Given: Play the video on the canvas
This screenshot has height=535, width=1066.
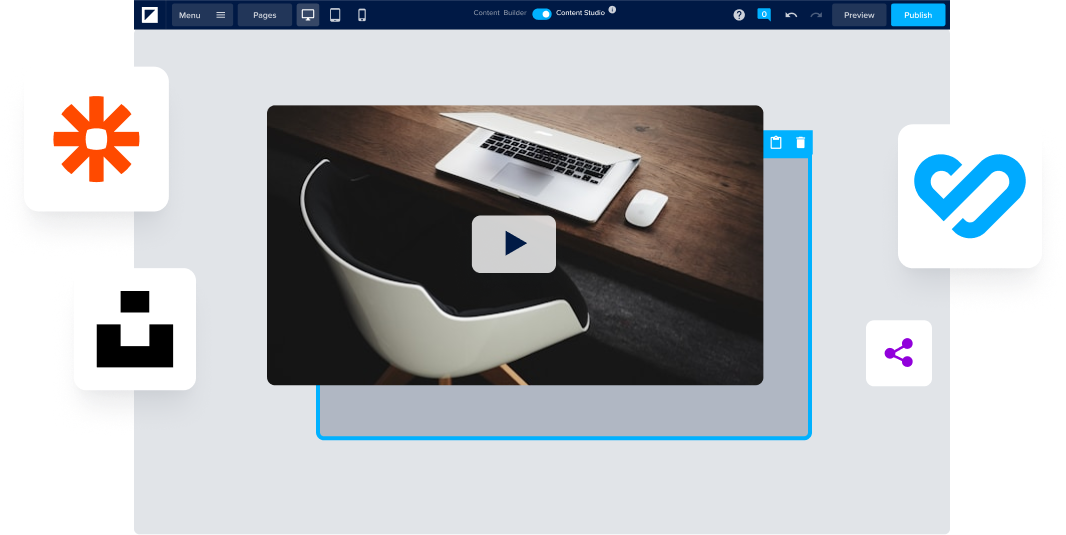Looking at the screenshot, I should click(514, 244).
